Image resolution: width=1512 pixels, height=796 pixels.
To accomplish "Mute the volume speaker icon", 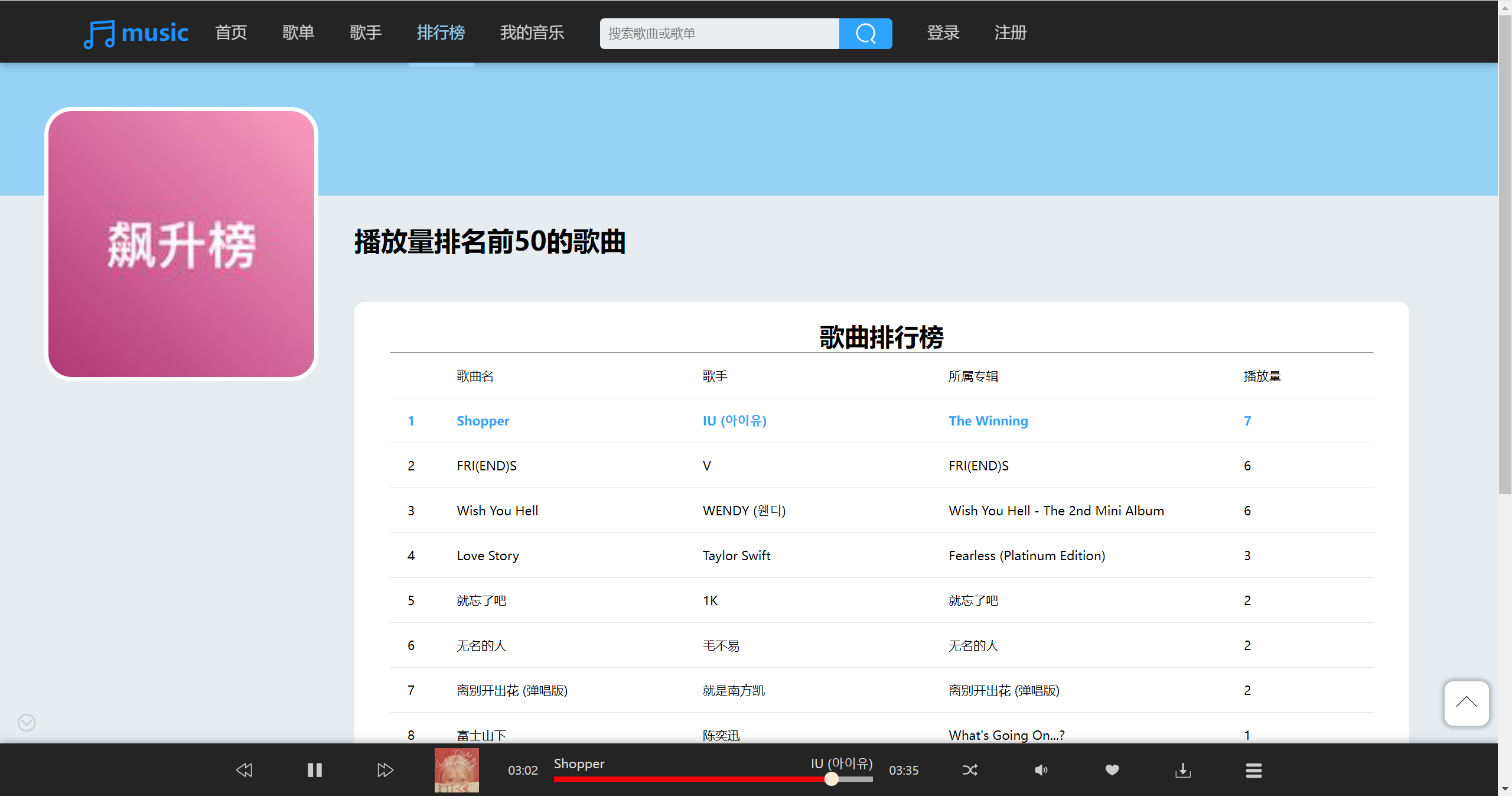I will 1041,770.
